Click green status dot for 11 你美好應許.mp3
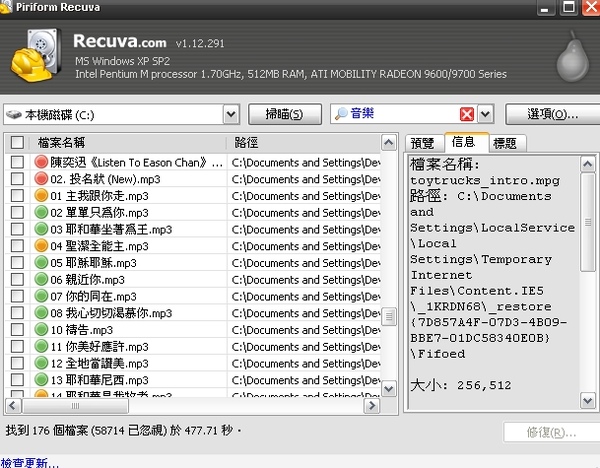 [41, 346]
